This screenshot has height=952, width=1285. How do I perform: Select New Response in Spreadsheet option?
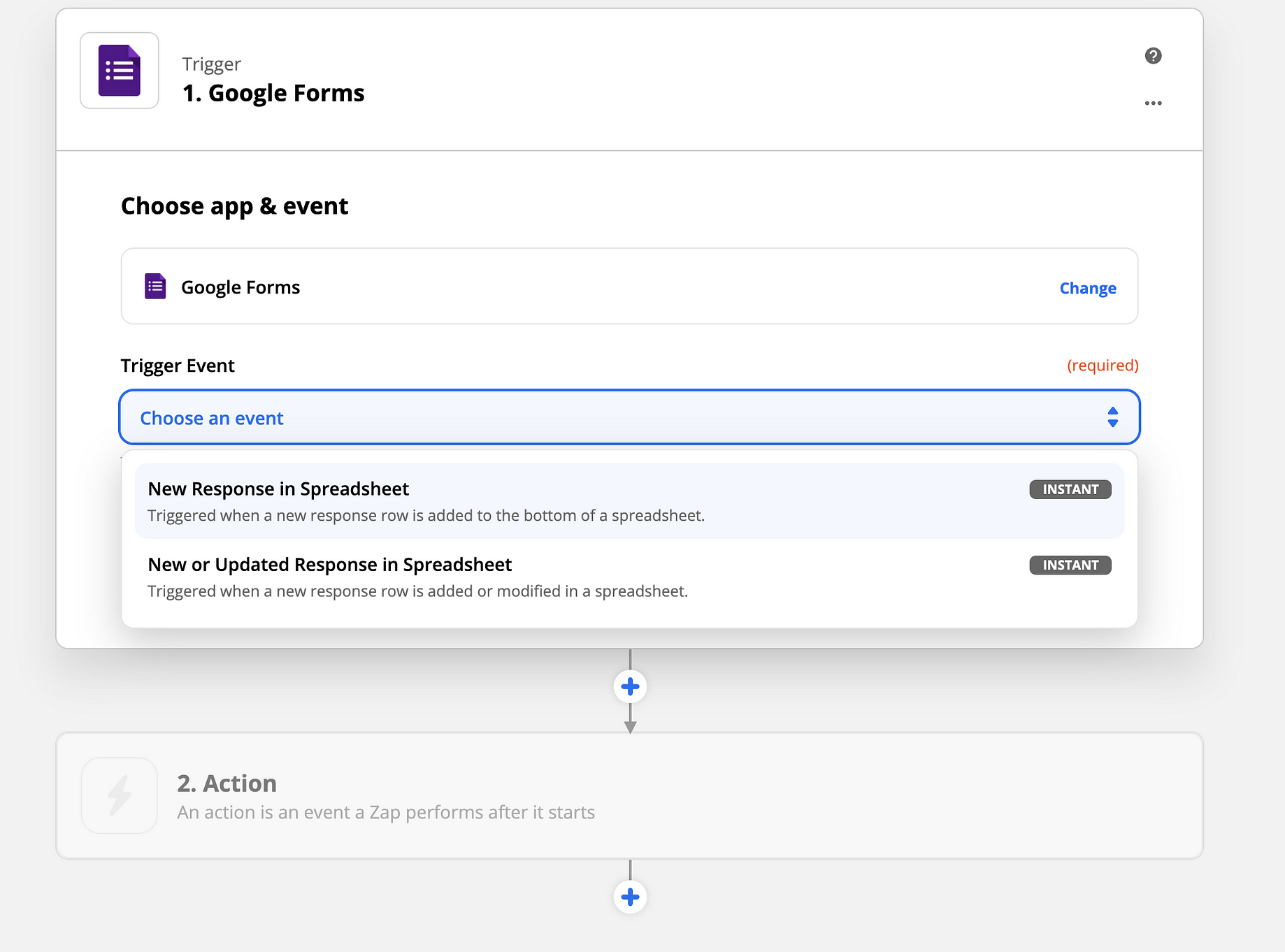tap(629, 501)
